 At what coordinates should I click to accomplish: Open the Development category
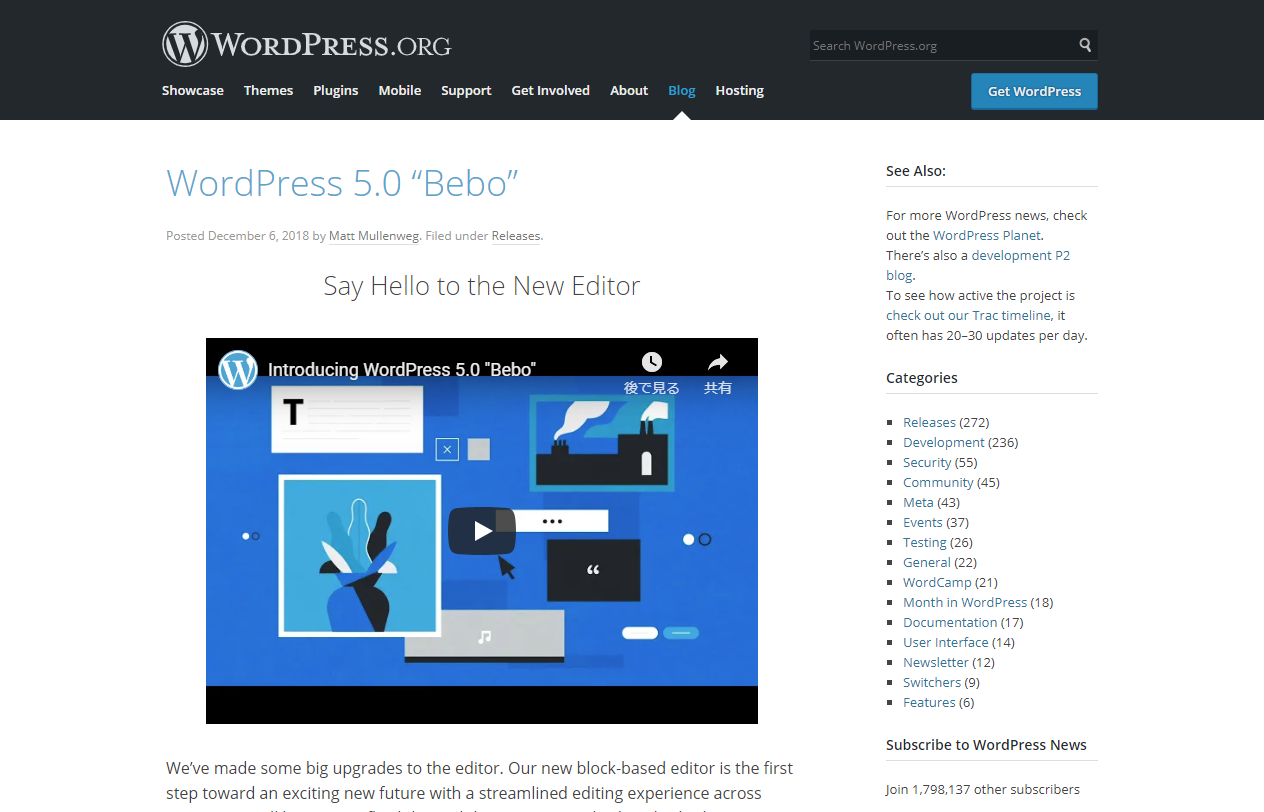point(944,442)
